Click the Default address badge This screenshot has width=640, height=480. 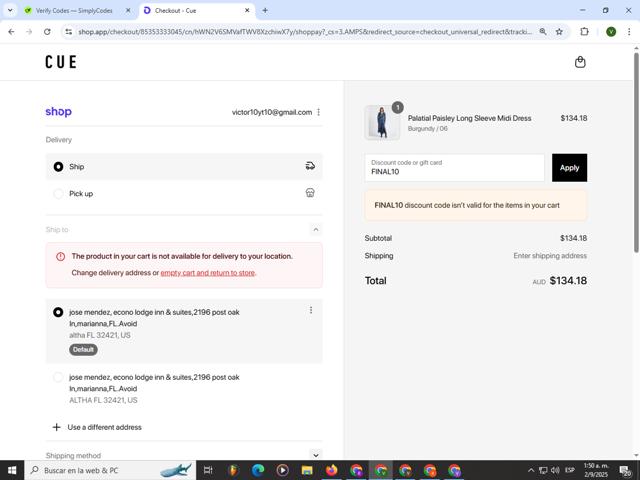click(x=83, y=349)
